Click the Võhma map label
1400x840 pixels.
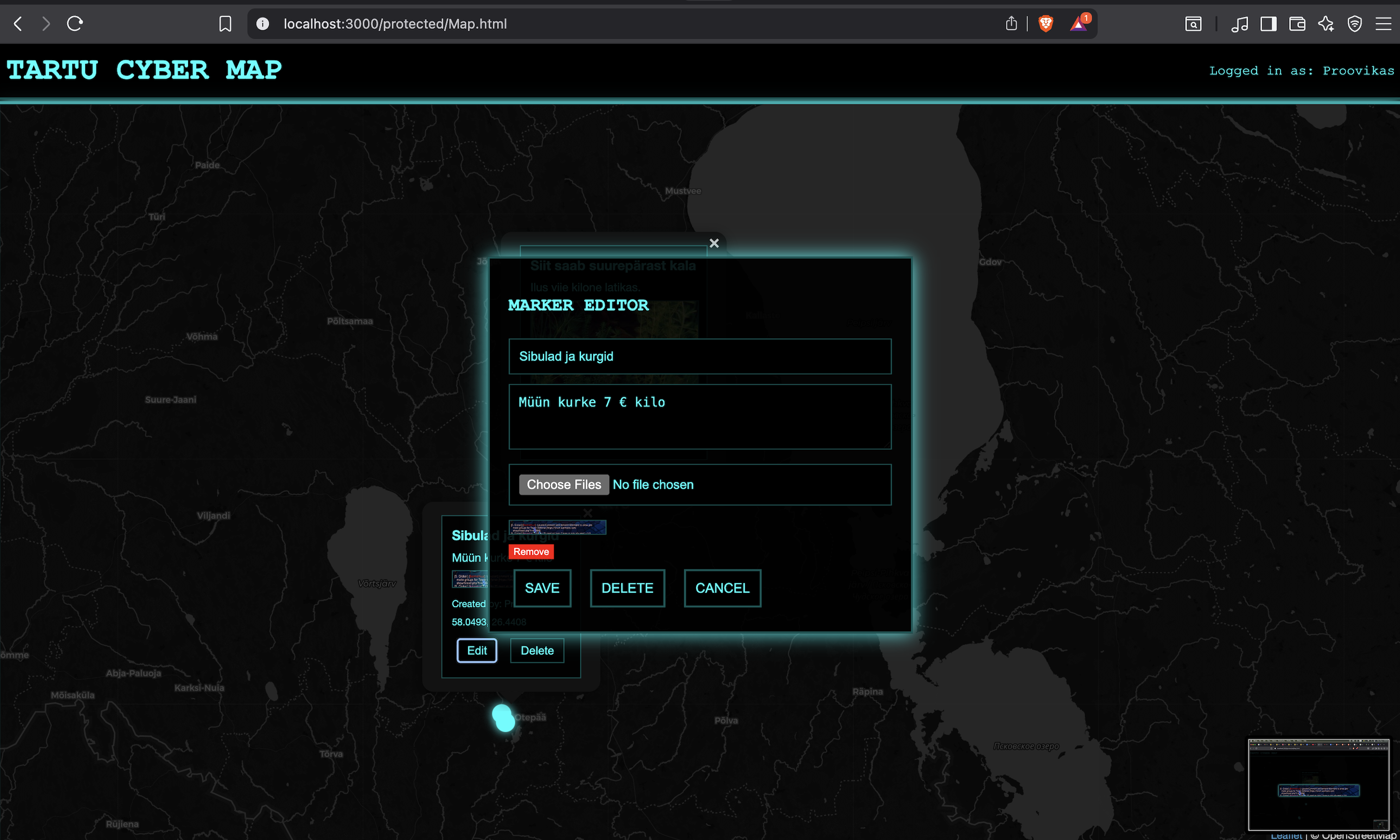click(201, 336)
